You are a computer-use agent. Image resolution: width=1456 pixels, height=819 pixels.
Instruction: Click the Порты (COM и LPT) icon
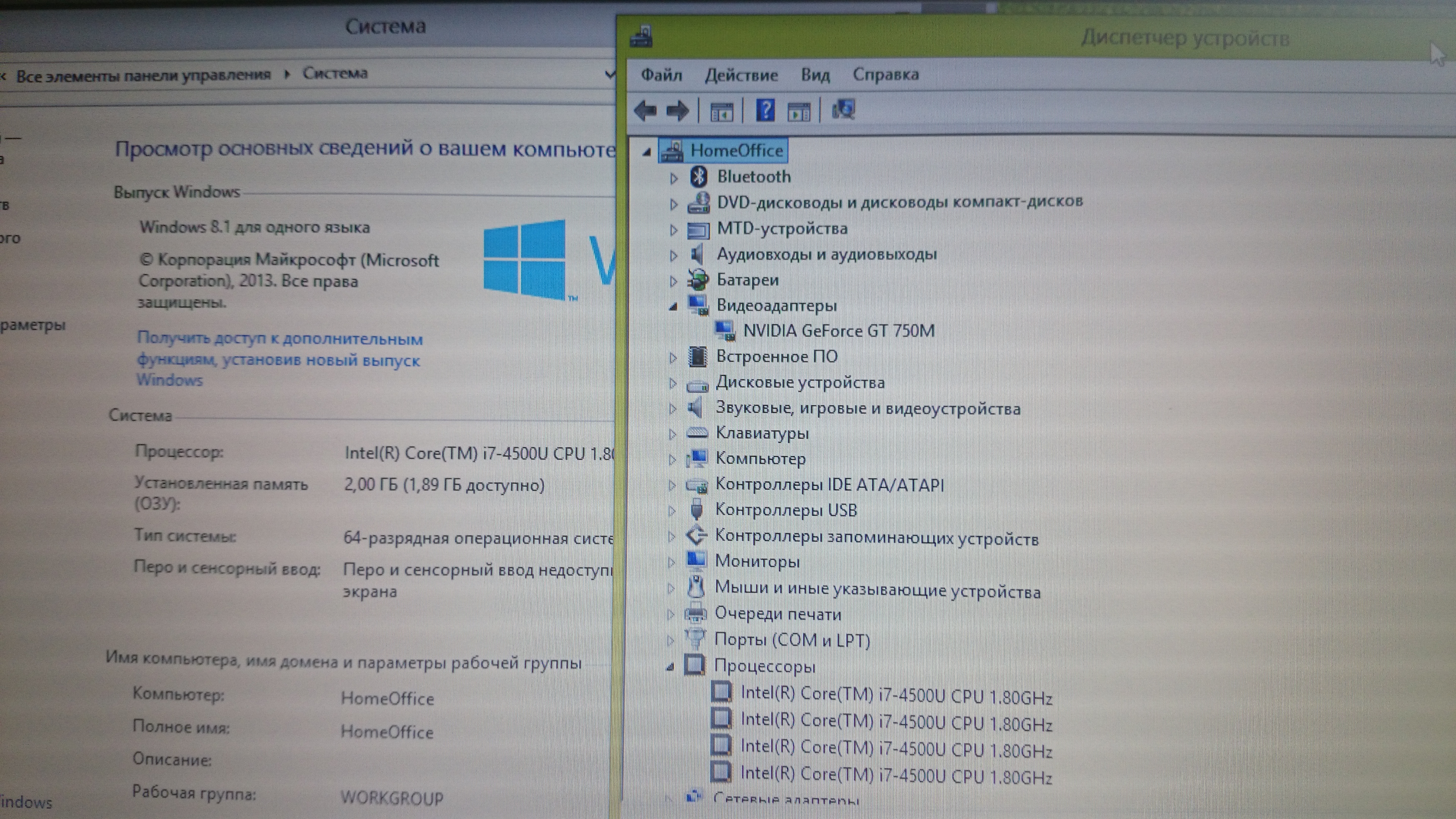[x=695, y=639]
